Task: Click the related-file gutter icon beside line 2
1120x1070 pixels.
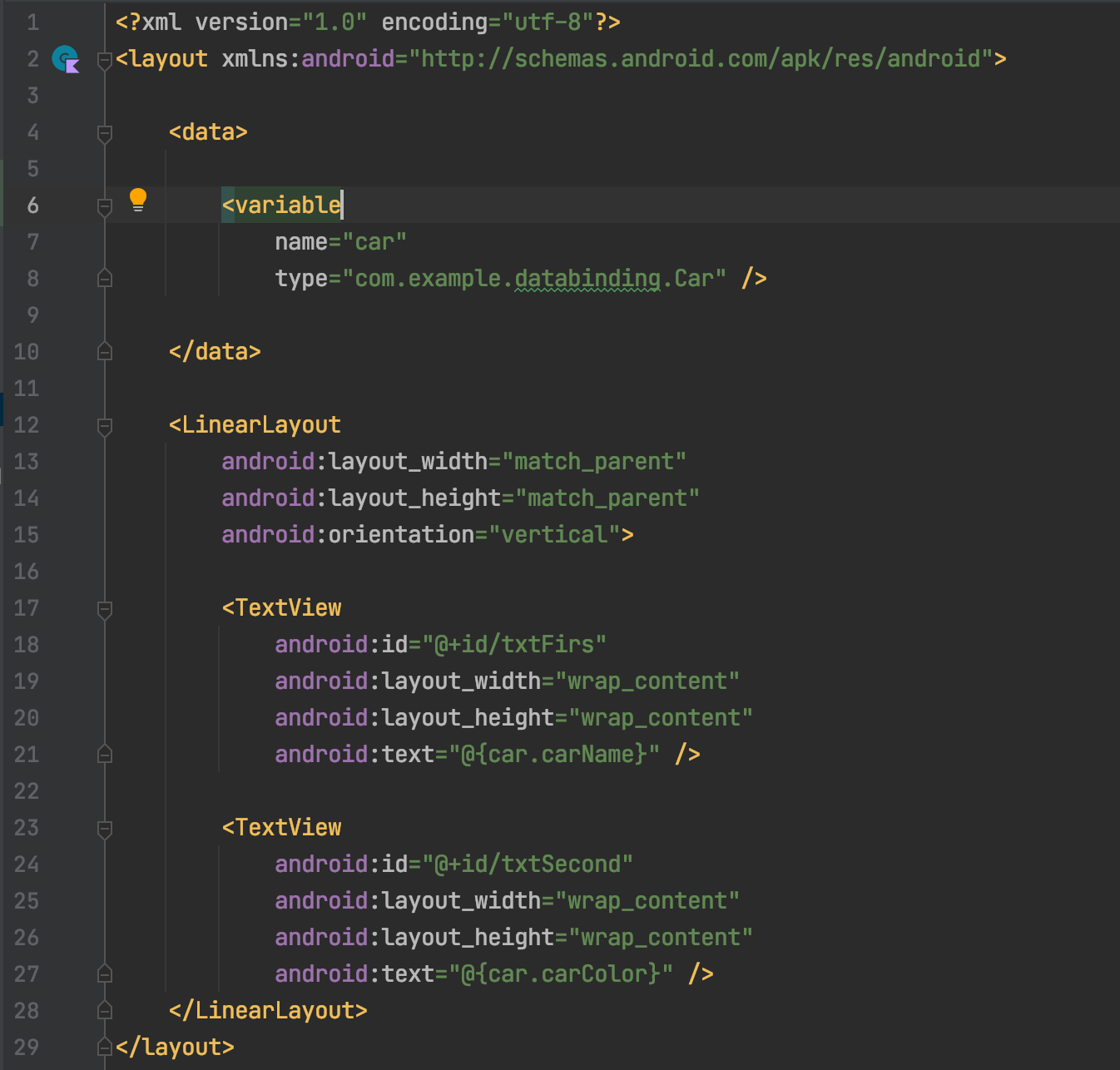Action: [66, 59]
